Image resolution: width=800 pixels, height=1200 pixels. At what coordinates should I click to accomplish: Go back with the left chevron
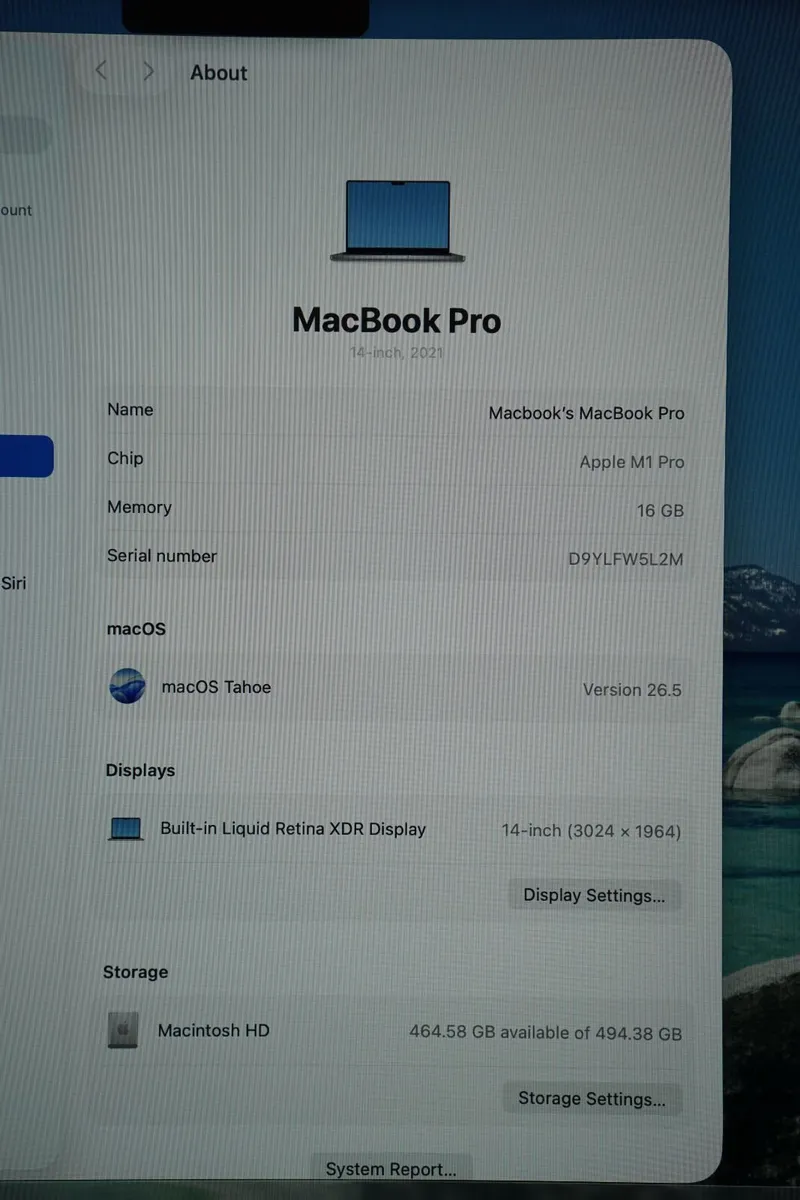(101, 71)
